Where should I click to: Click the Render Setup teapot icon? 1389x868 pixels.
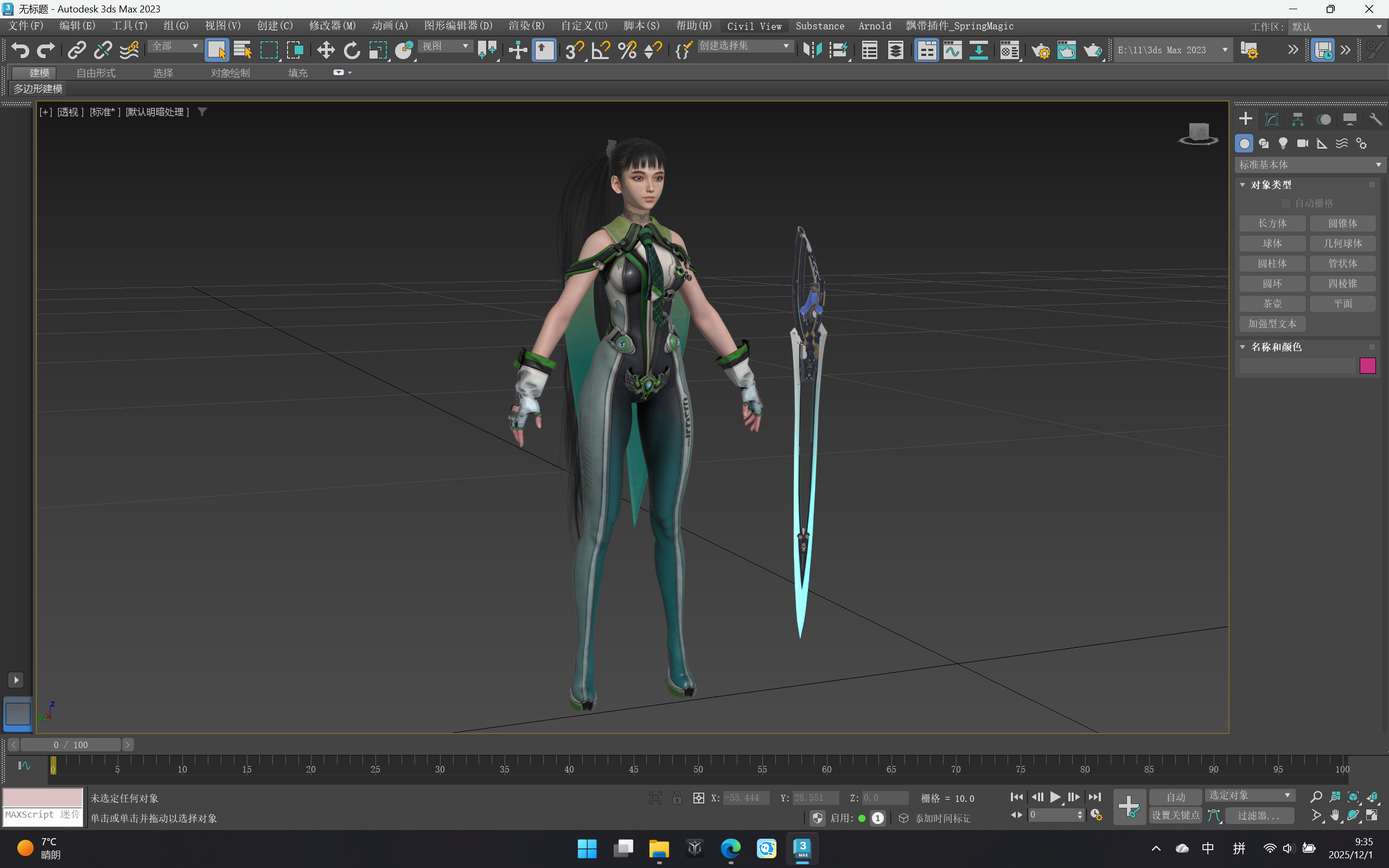coord(1040,50)
